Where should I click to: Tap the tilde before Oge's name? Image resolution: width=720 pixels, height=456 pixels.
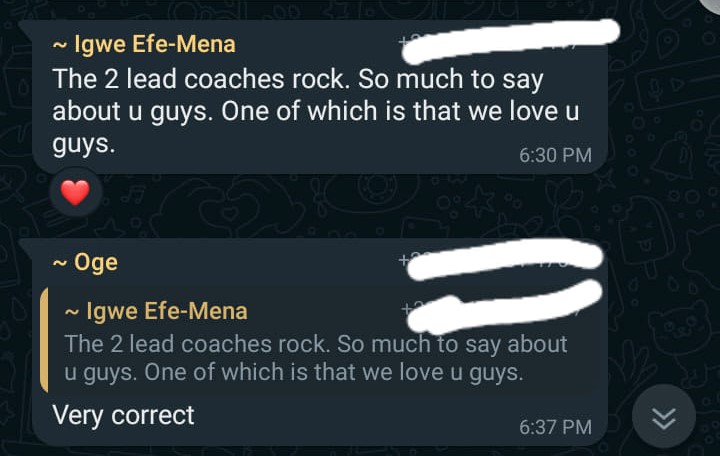coord(59,264)
